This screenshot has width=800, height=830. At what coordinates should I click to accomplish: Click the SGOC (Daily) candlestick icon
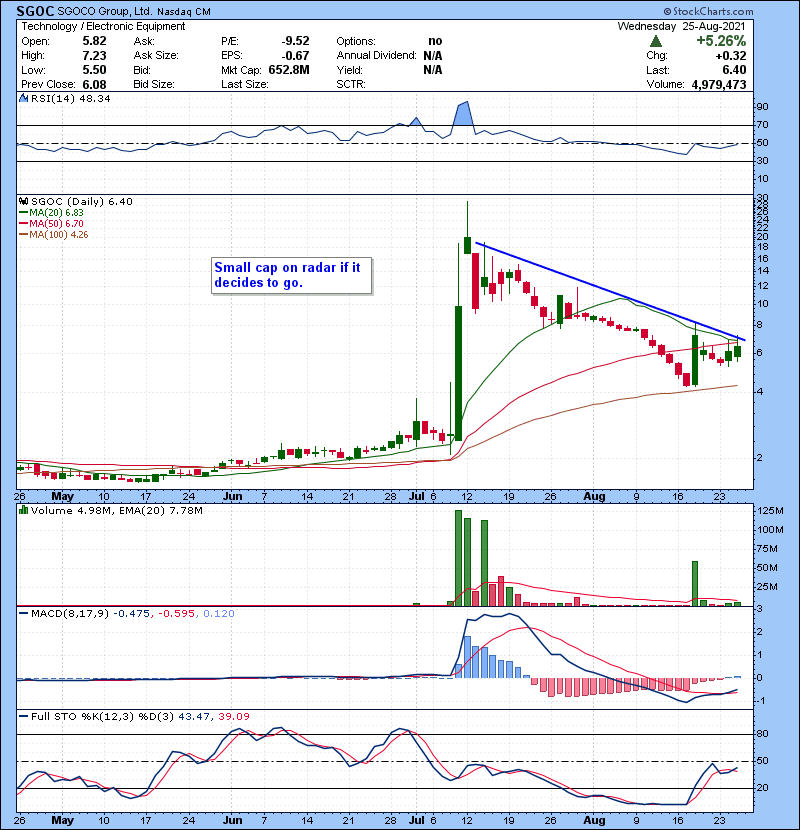[x=23, y=201]
